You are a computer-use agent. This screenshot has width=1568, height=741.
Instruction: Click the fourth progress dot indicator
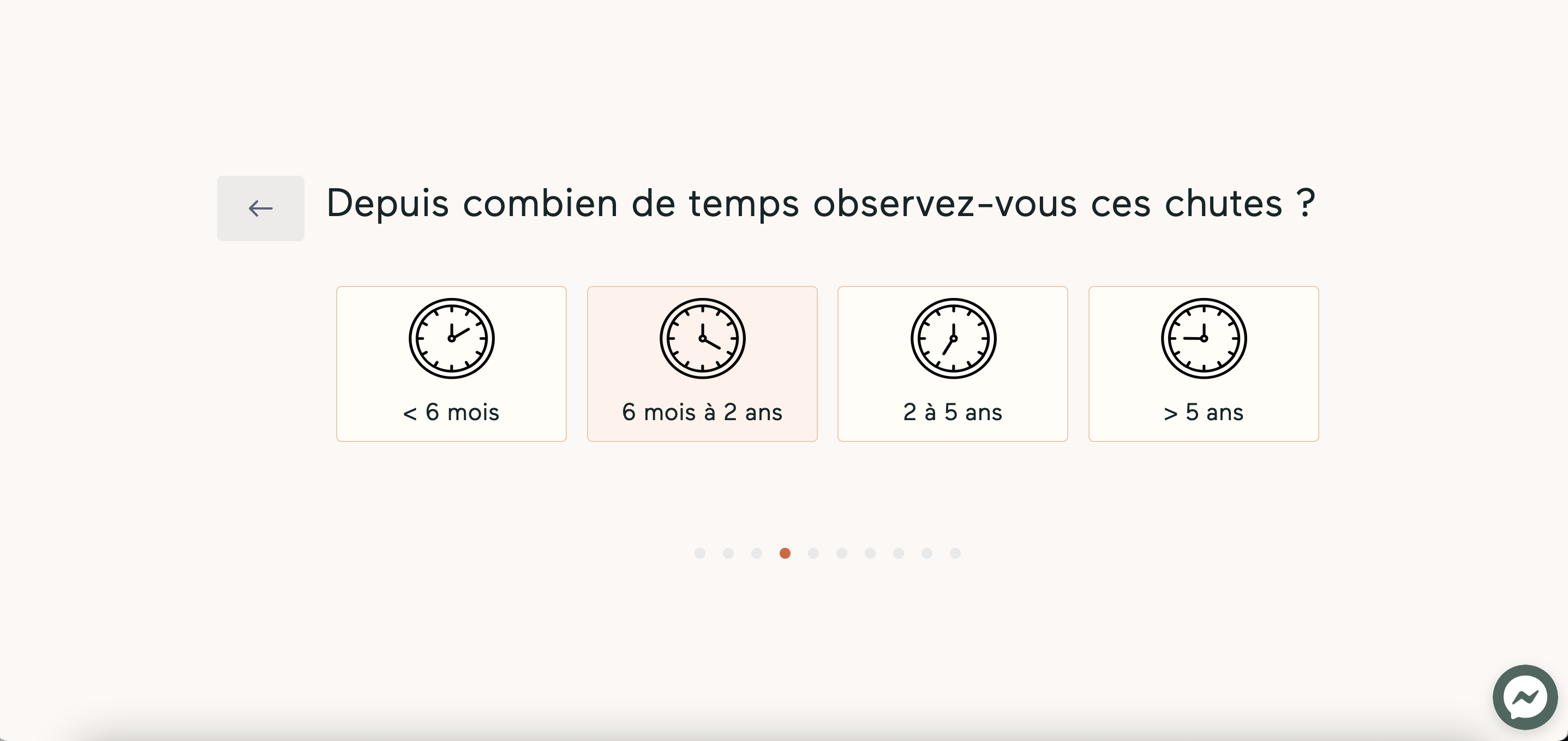pyautogui.click(x=784, y=553)
